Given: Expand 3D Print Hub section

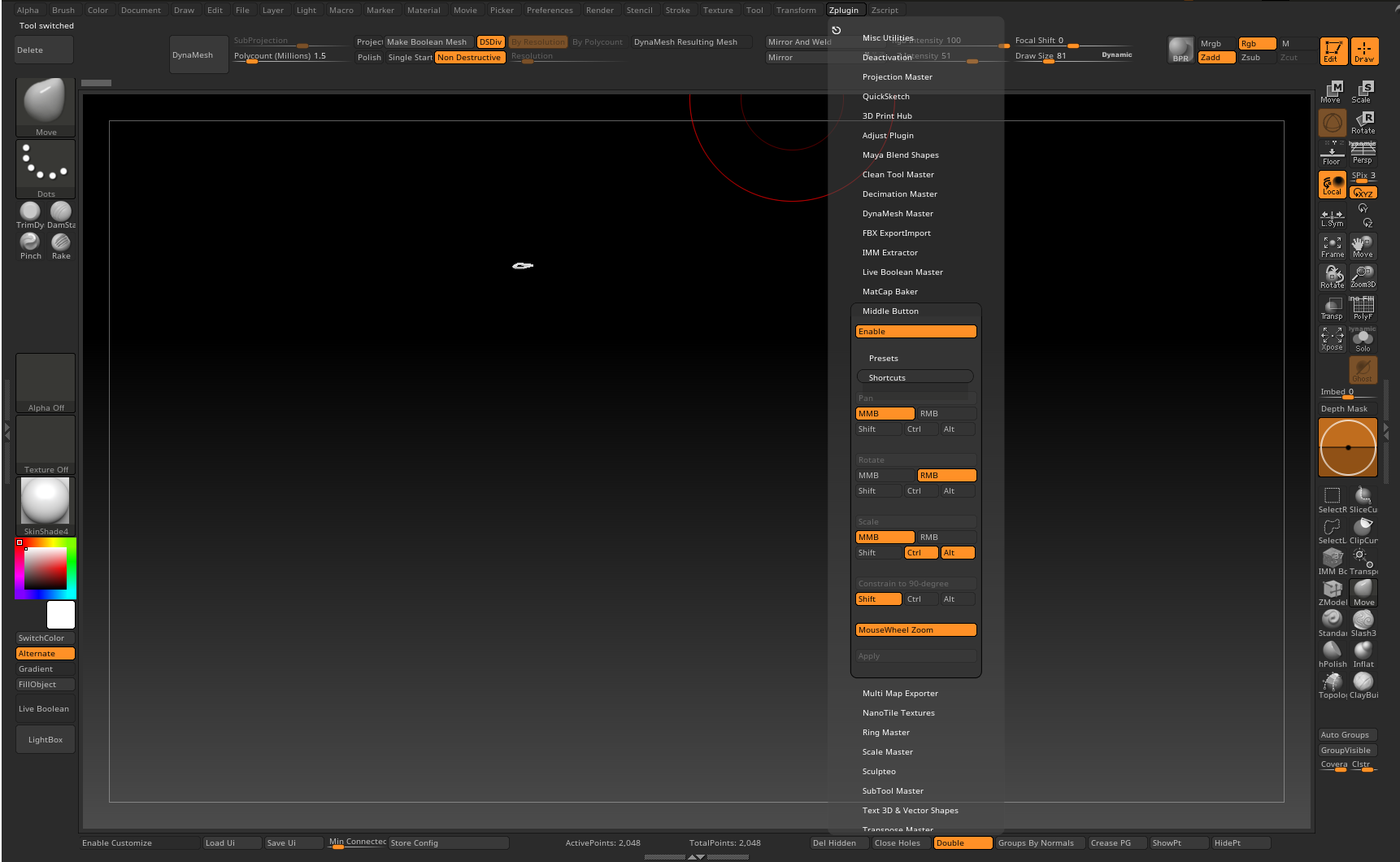Looking at the screenshot, I should pyautogui.click(x=887, y=116).
